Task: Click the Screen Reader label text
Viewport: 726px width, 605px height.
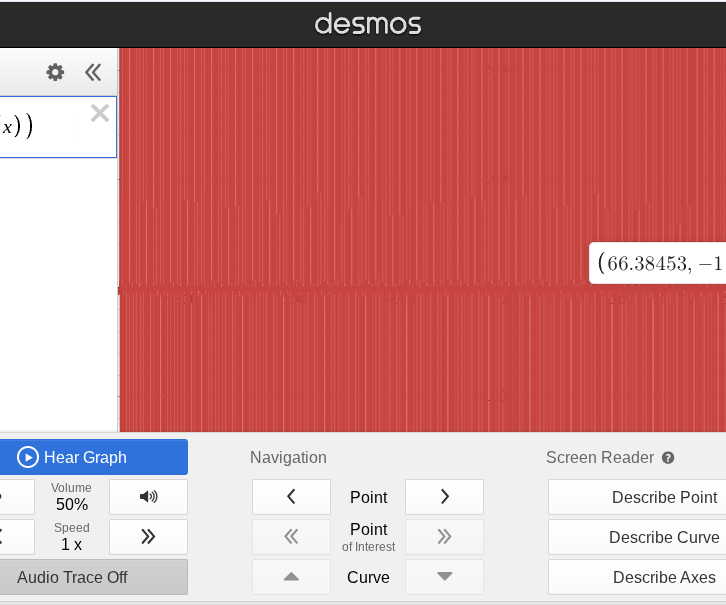Action: pos(600,457)
